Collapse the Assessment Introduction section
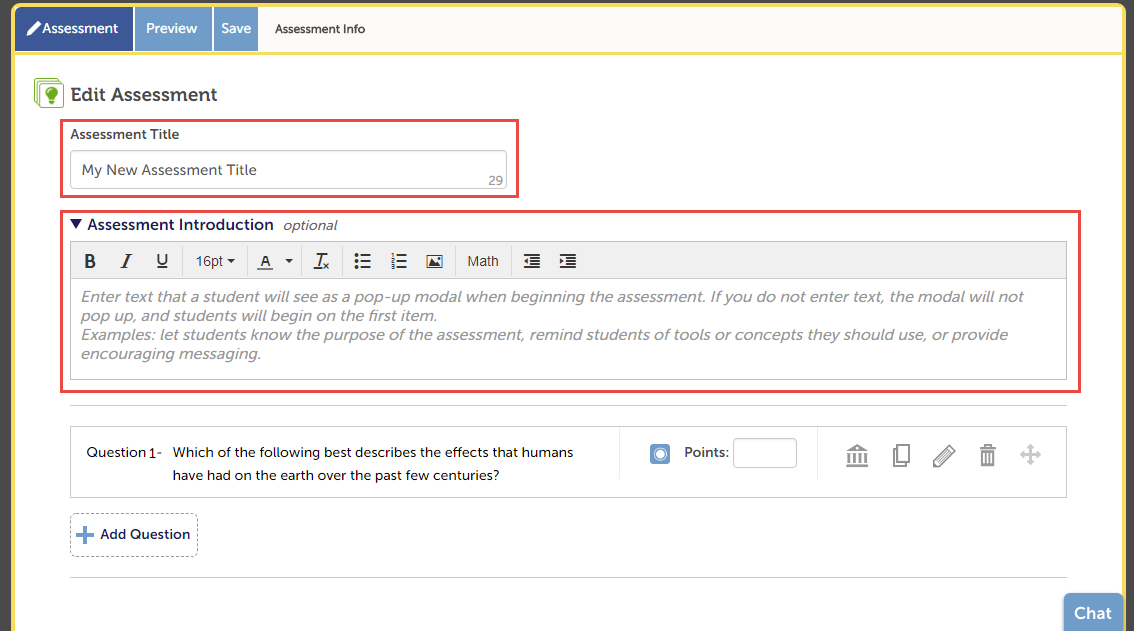This screenshot has height=631, width=1134. [76, 224]
